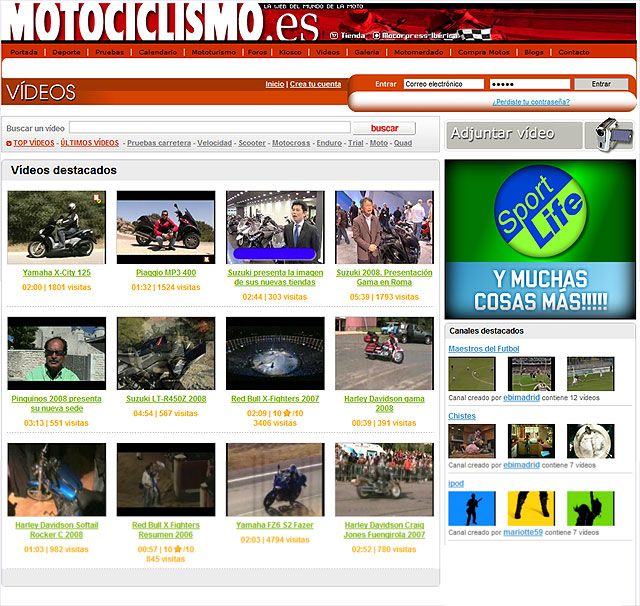Click the Entrar login button
The width and height of the screenshot is (640, 606).
[601, 84]
